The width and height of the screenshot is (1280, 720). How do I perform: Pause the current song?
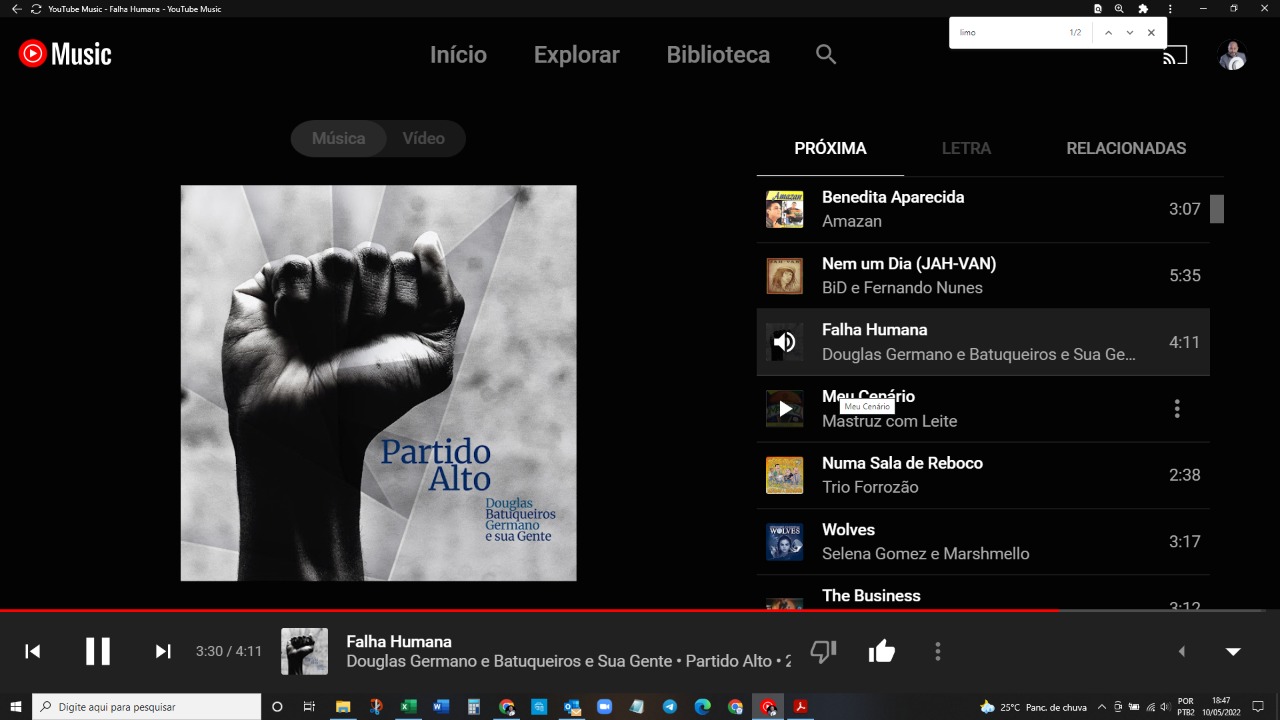coord(98,652)
